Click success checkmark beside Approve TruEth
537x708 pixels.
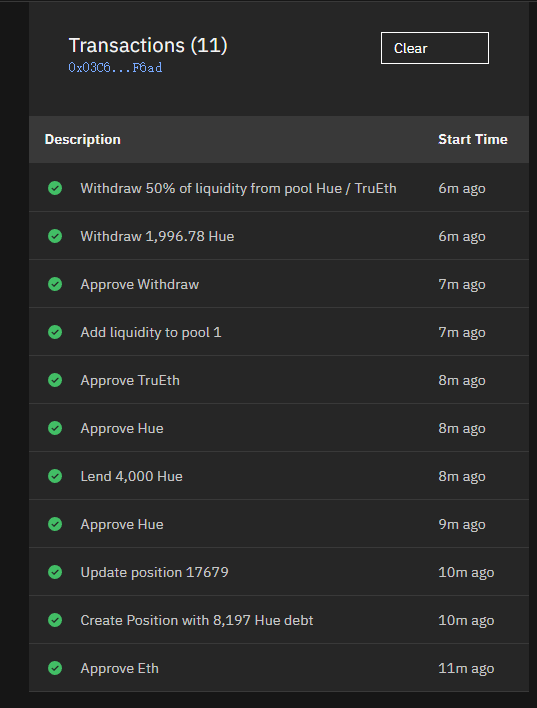(x=55, y=380)
